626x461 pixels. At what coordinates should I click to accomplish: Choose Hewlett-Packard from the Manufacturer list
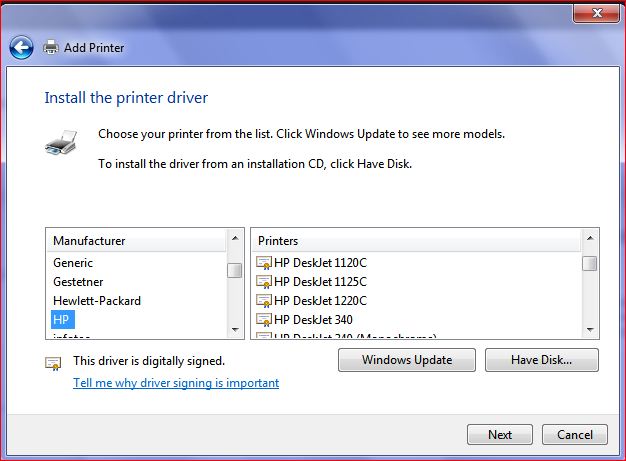[97, 301]
